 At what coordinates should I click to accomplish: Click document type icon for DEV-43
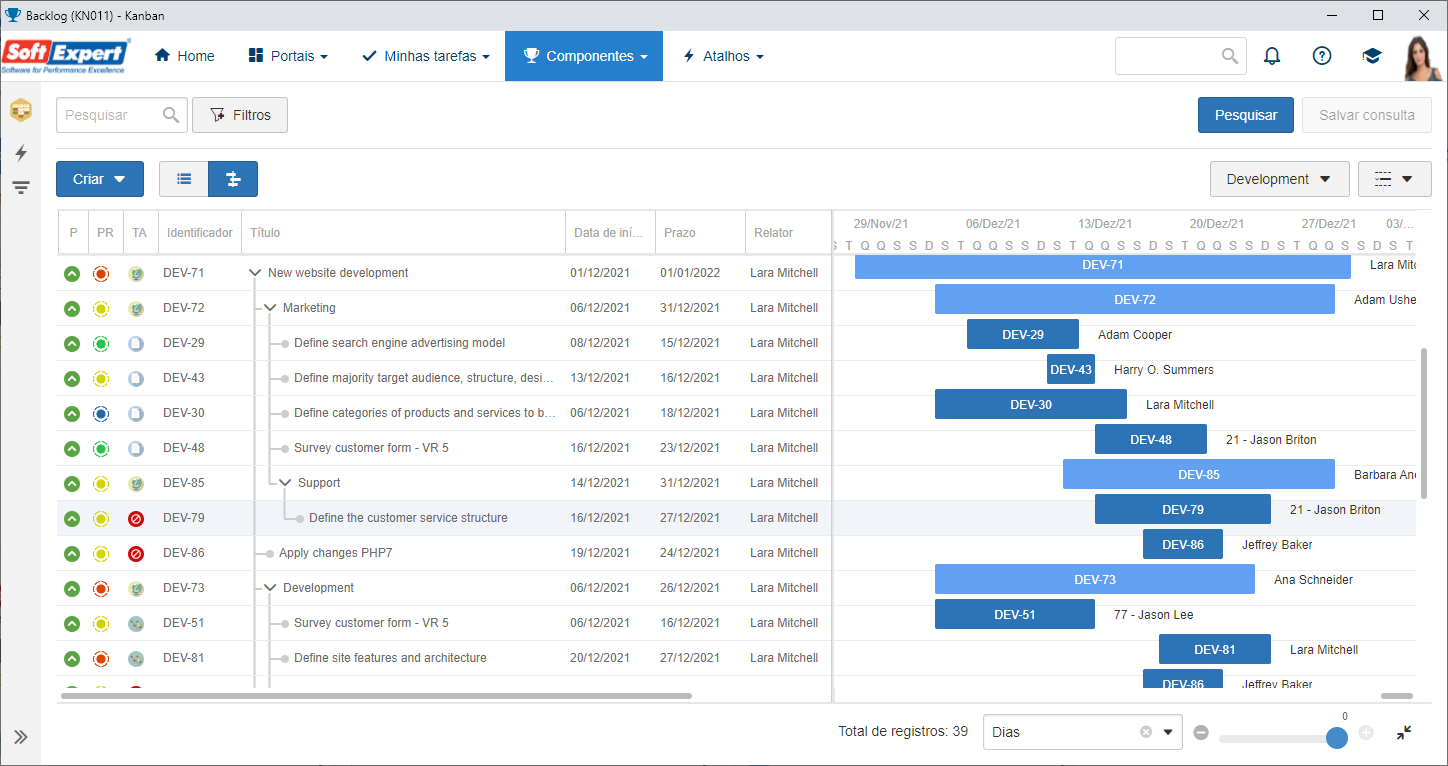[136, 378]
